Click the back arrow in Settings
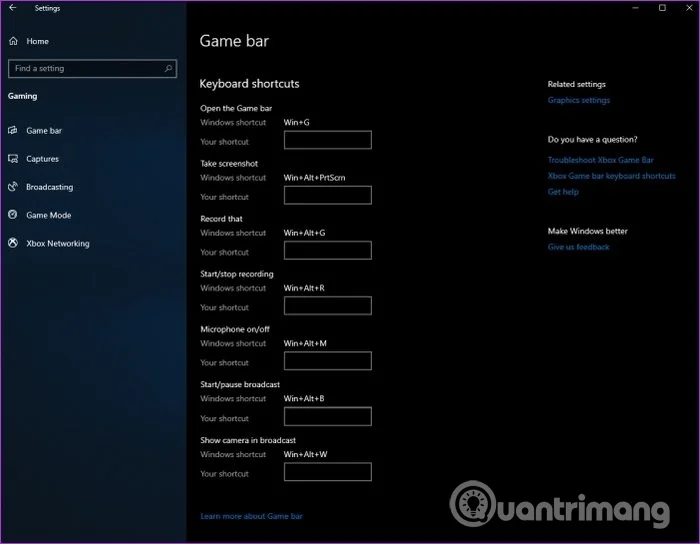Viewport: 700px width, 544px height. click(12, 8)
